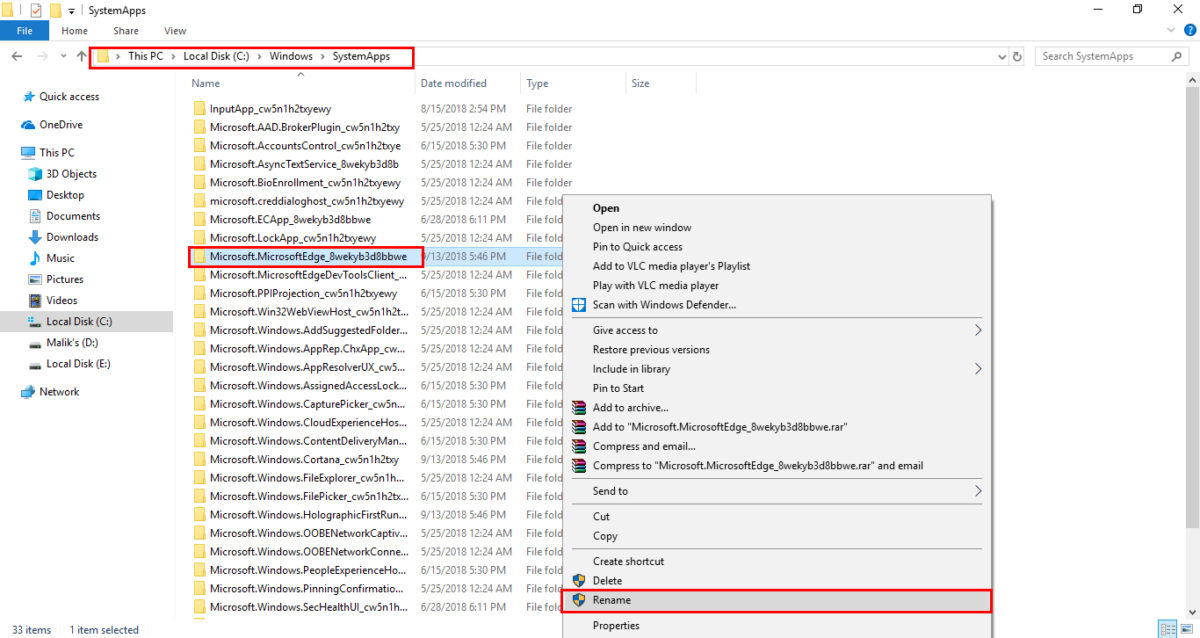This screenshot has height=638, width=1200.
Task: Click the up one level arrow
Action: click(81, 56)
